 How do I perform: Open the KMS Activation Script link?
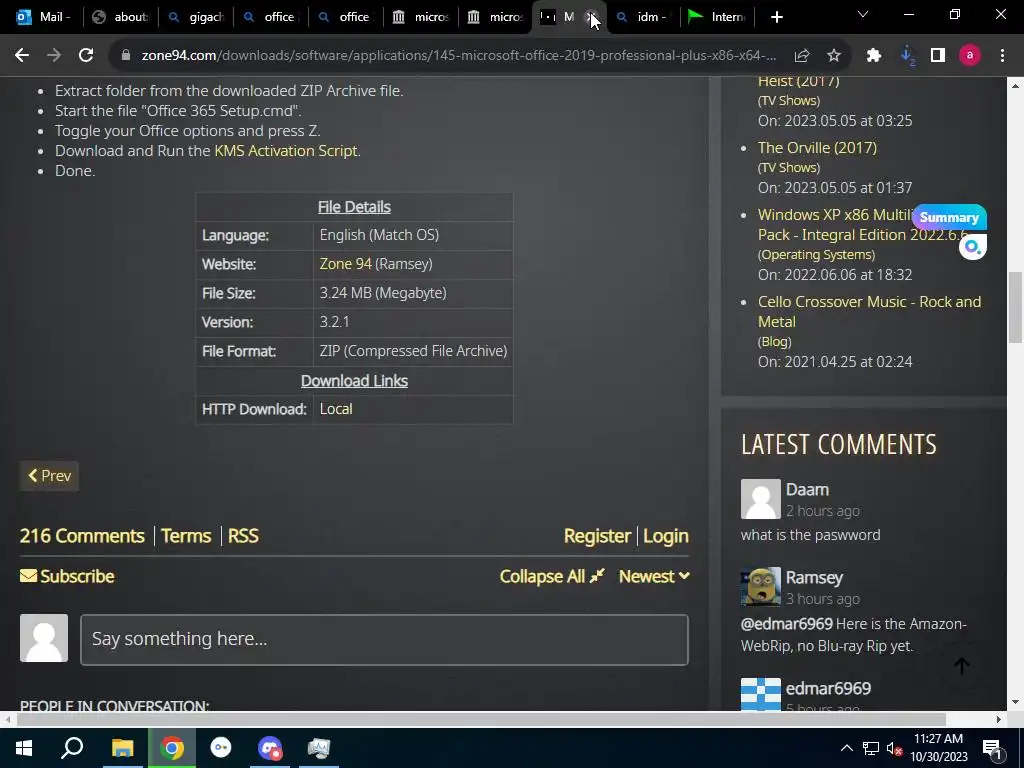(x=286, y=151)
